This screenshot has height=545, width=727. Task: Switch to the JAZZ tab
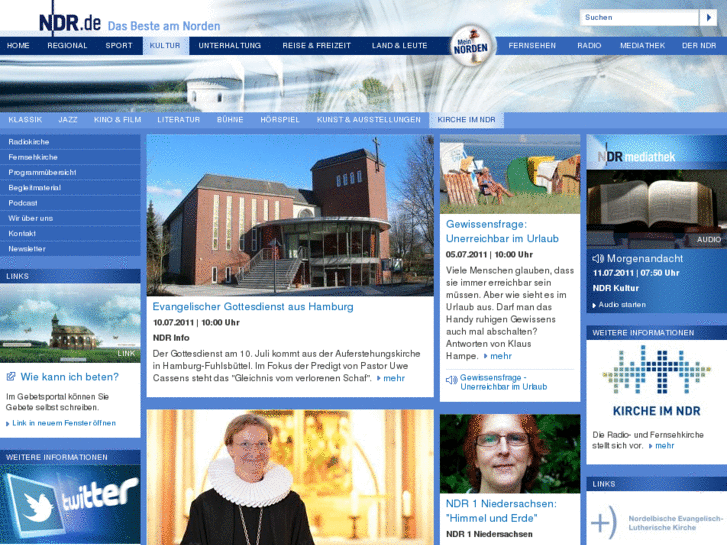tap(68, 120)
